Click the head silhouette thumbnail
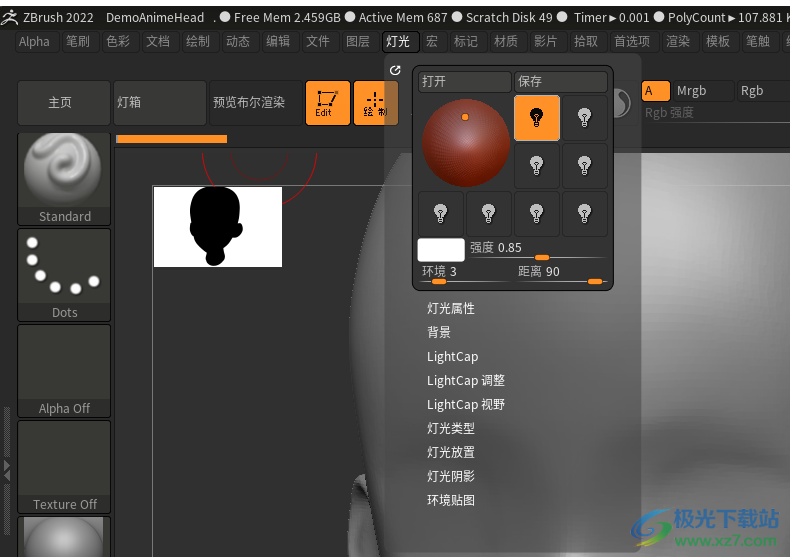 click(x=218, y=227)
